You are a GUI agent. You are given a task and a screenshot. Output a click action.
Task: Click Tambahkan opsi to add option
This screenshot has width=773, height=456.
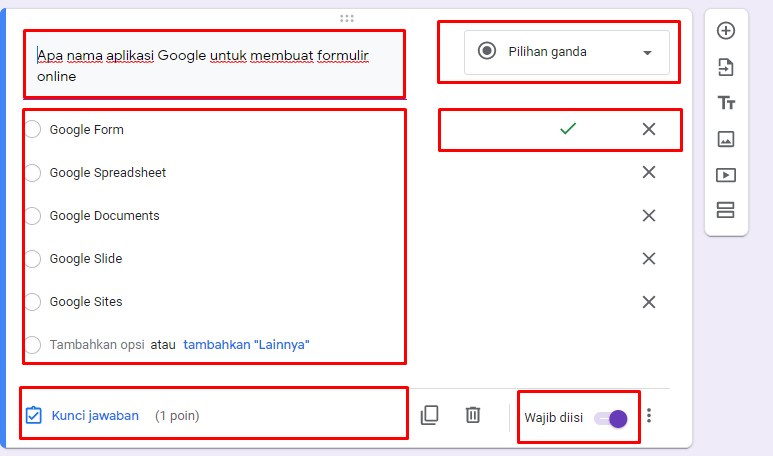[96, 345]
